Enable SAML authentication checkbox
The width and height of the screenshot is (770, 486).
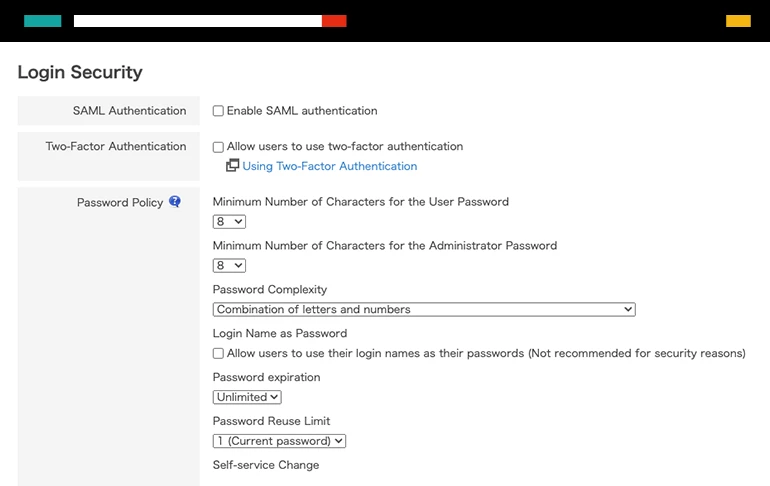coord(218,111)
